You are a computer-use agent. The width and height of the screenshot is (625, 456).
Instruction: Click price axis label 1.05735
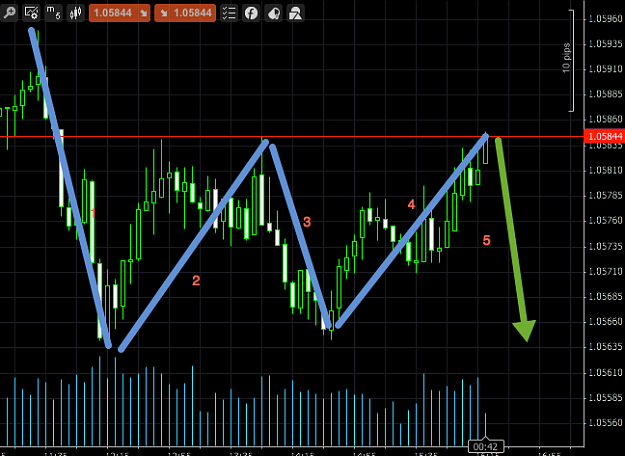(605, 246)
